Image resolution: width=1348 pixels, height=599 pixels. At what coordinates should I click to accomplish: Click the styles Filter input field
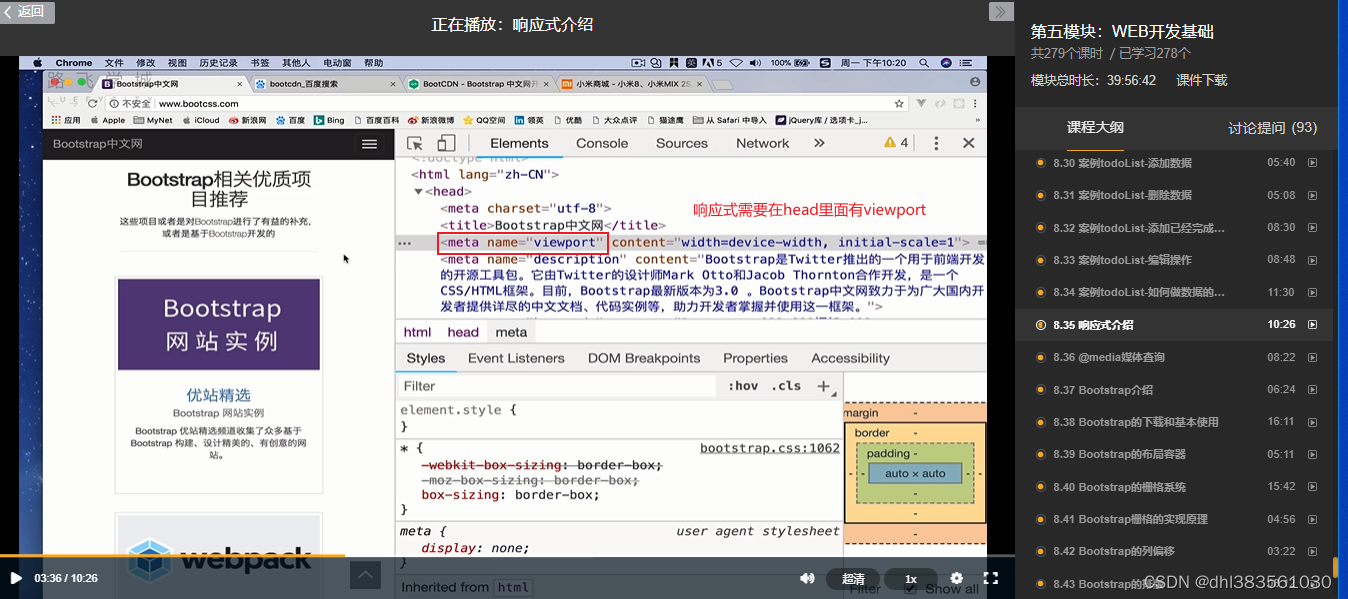pyautogui.click(x=558, y=386)
